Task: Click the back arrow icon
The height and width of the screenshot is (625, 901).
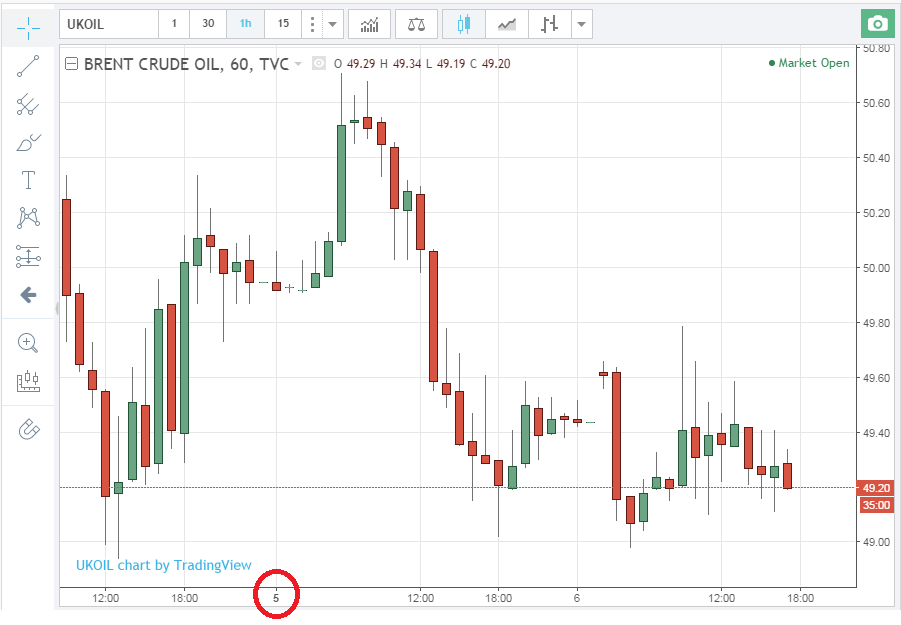Action: point(28,295)
